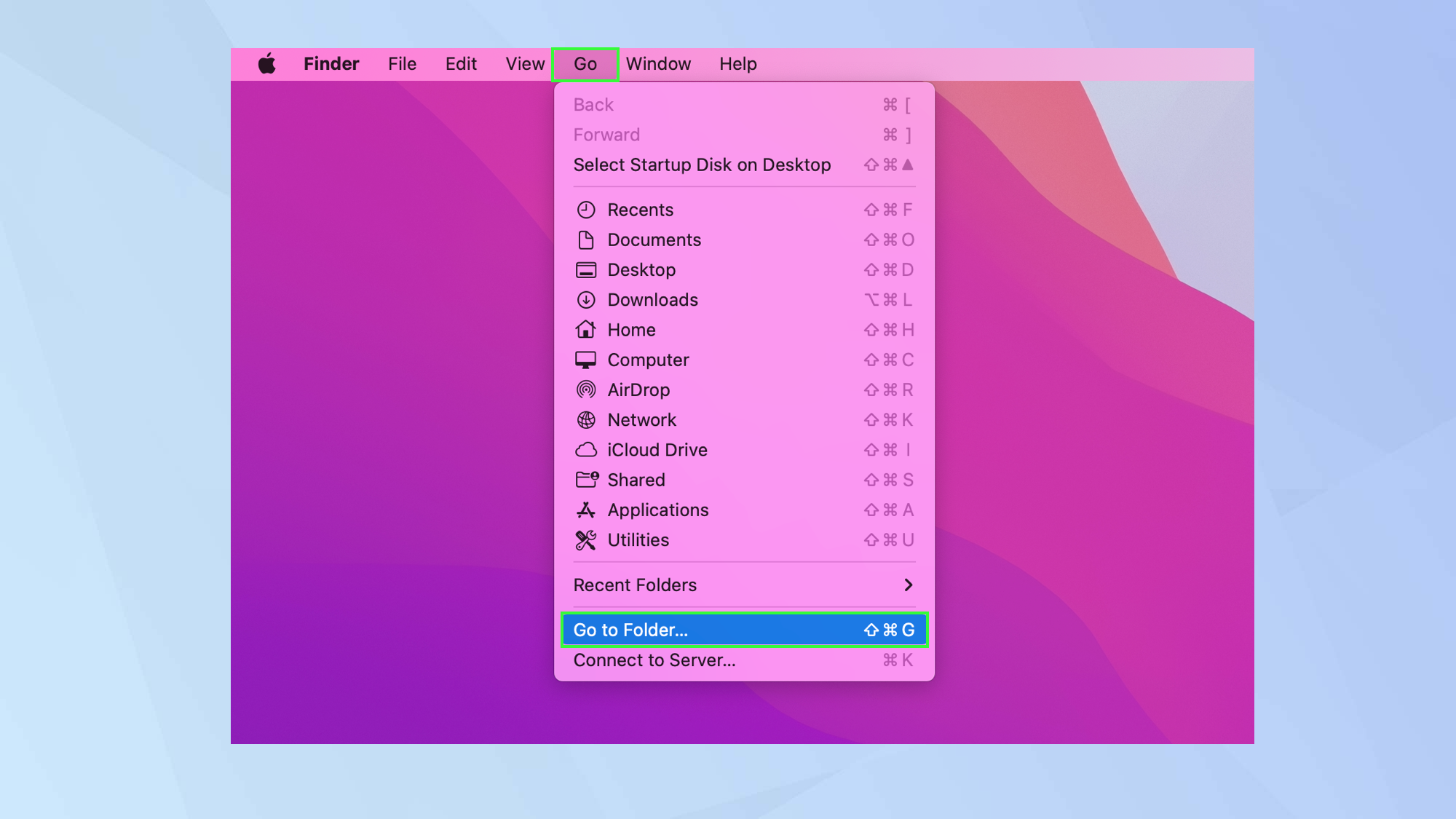Choose Computer from the Go menu
The width and height of the screenshot is (1456, 819).
[744, 360]
